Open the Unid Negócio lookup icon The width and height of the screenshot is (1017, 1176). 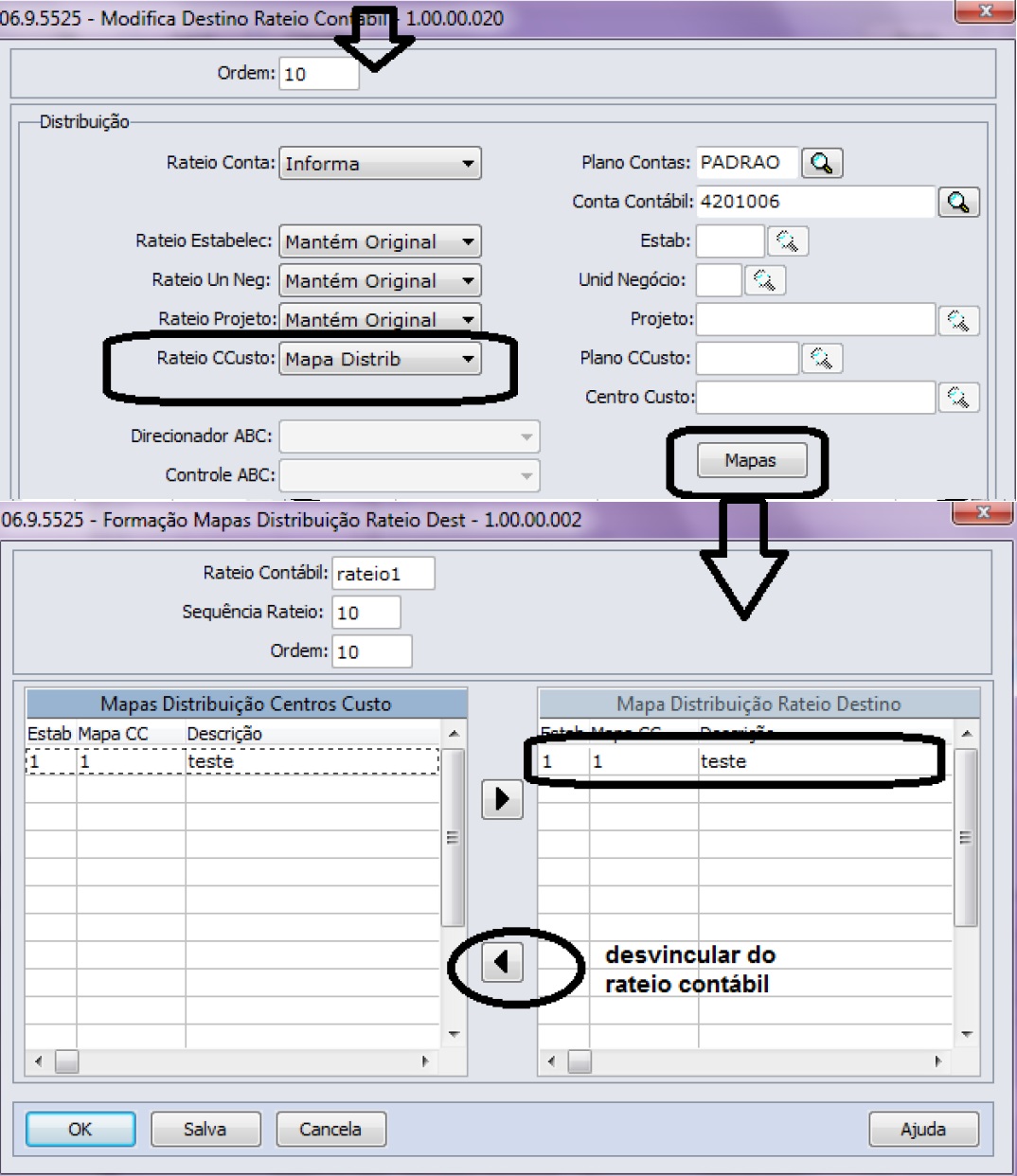(x=764, y=280)
